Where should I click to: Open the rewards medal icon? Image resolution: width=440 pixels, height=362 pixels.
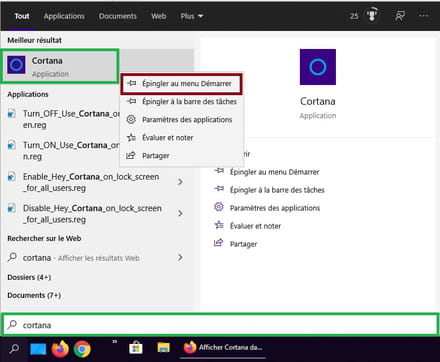[x=372, y=15]
